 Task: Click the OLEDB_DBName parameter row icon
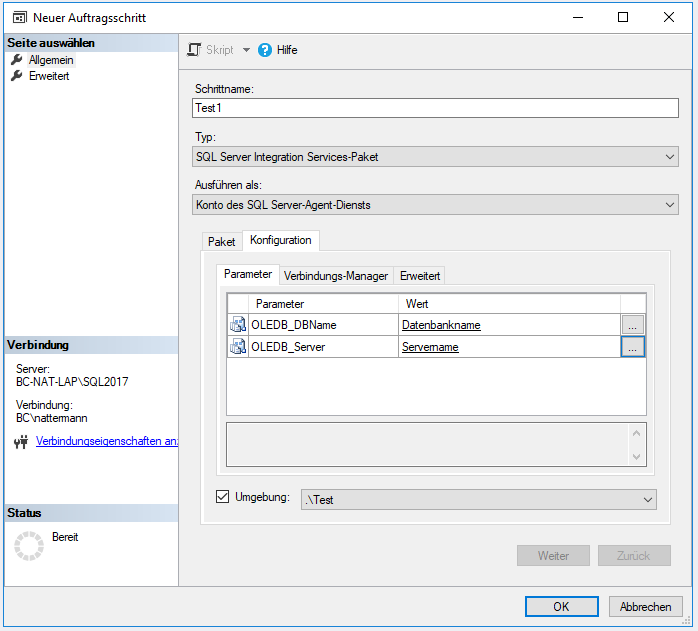pos(238,324)
